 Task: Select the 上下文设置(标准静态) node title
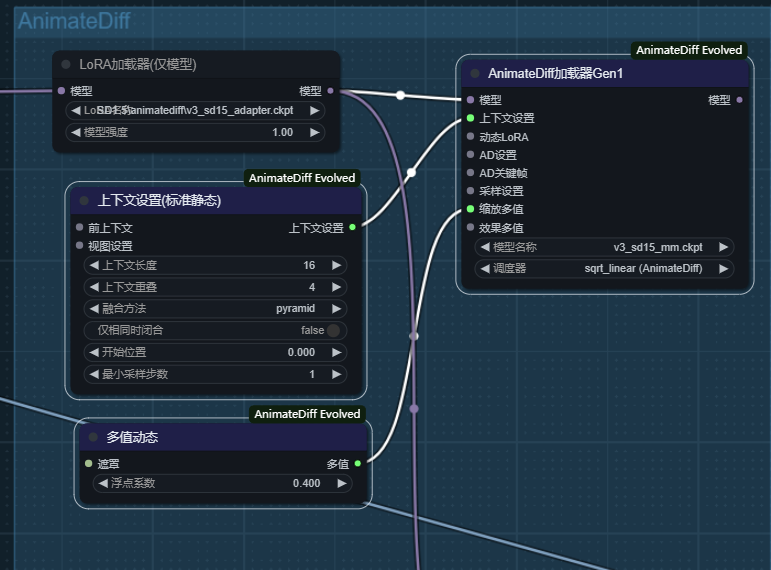159,201
